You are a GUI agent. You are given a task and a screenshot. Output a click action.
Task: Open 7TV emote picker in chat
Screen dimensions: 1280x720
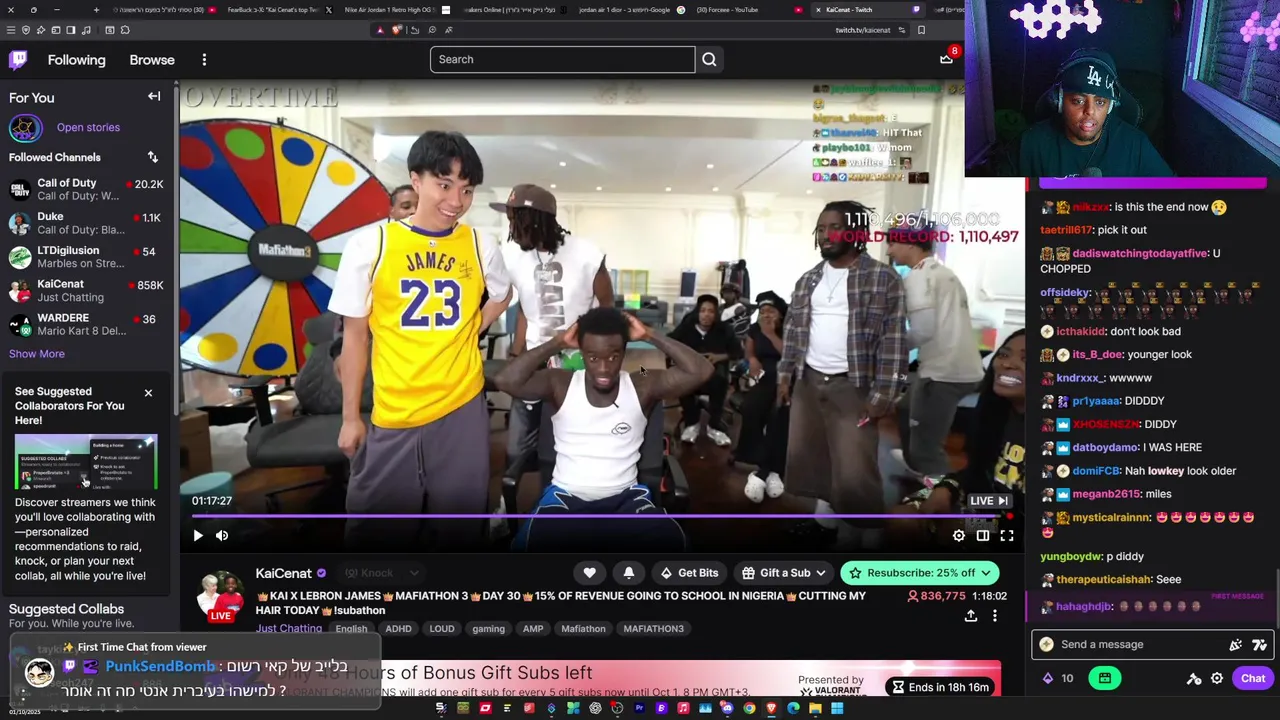coord(1259,645)
